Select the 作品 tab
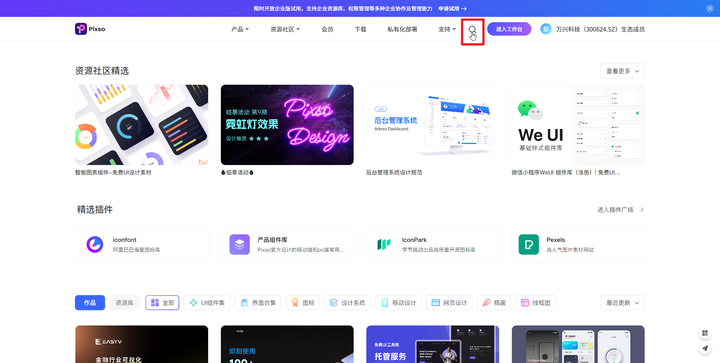 (90, 303)
